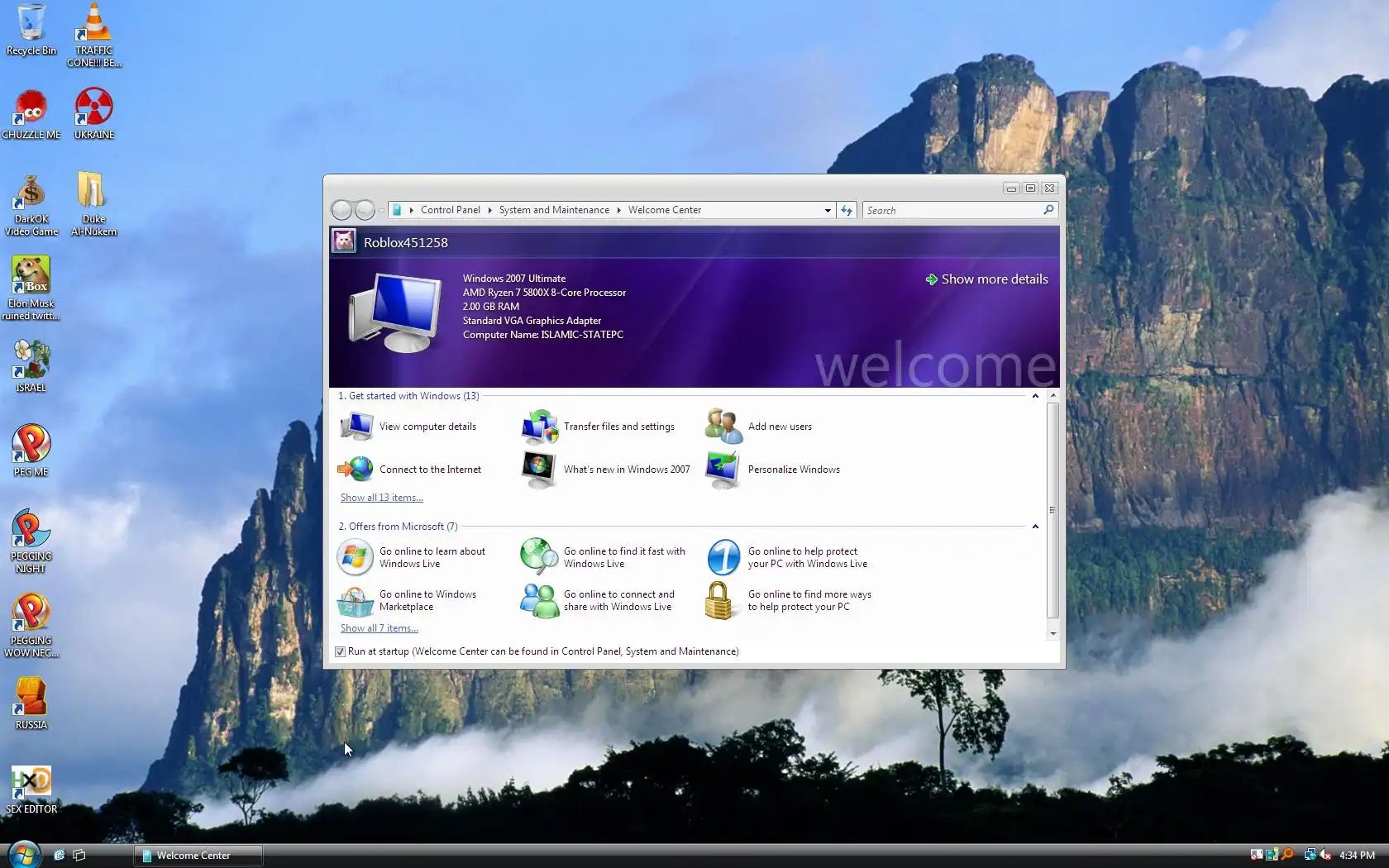Viewport: 1389px width, 868px height.
Task: Click the search magnifier icon in Welcome Center
Action: (1048, 210)
